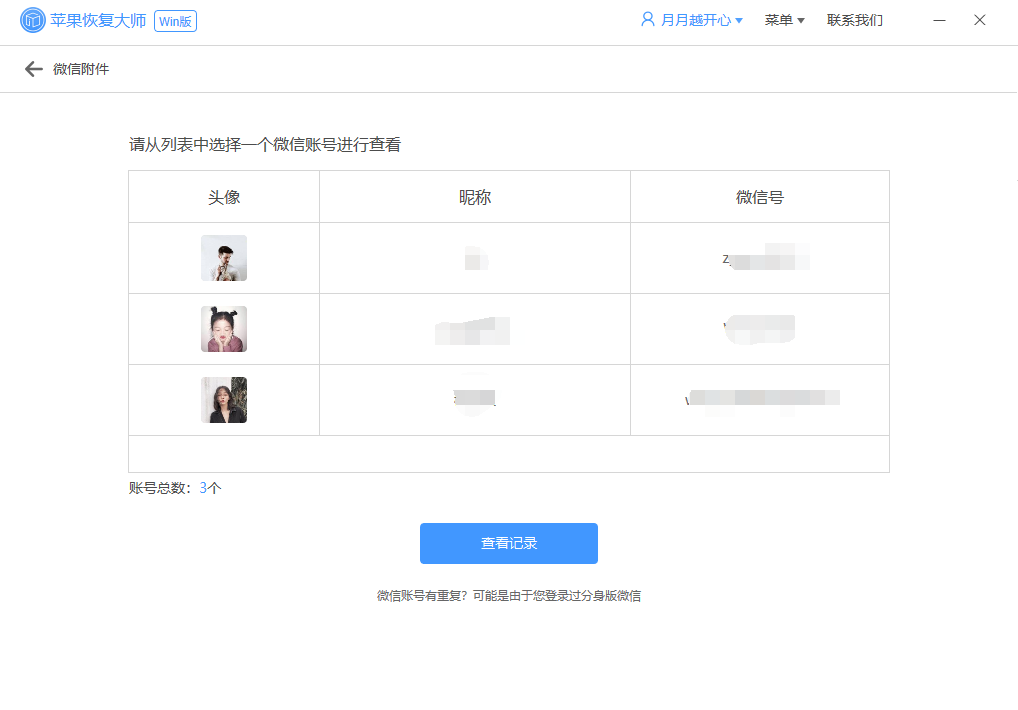The width and height of the screenshot is (1018, 710).
Task: Click 联系我们 in the top menu
Action: (855, 19)
